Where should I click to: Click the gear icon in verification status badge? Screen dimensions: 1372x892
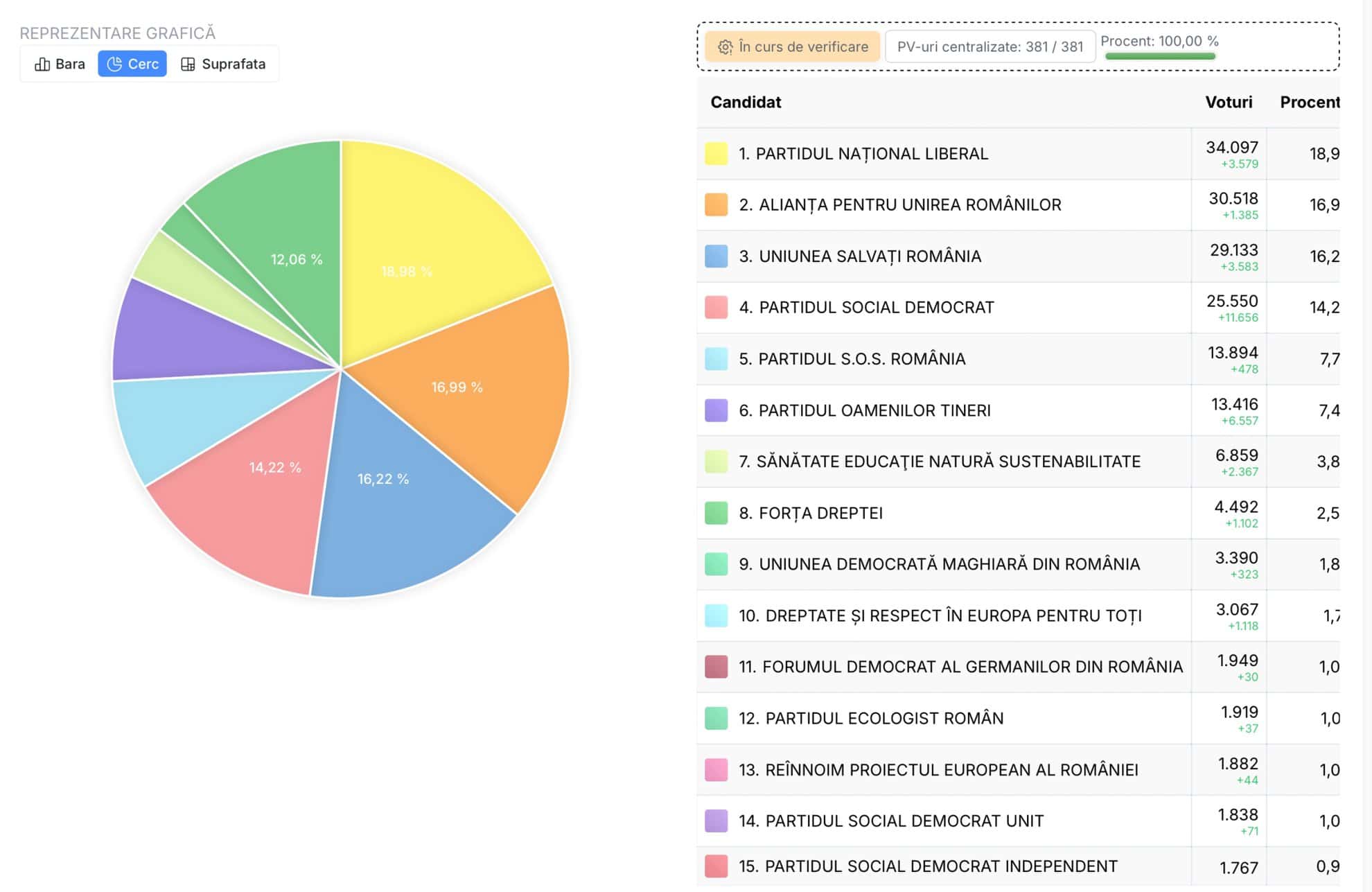[725, 46]
